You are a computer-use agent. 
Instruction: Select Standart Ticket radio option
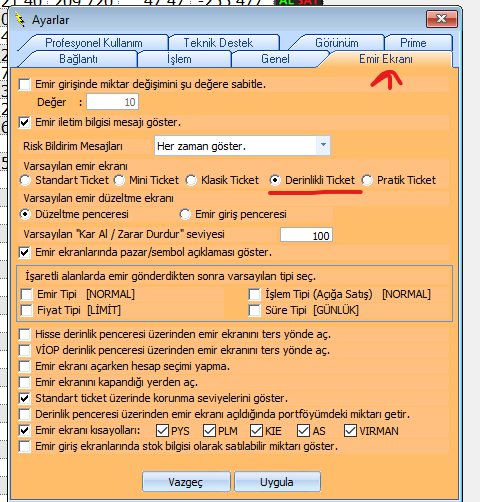(x=25, y=180)
